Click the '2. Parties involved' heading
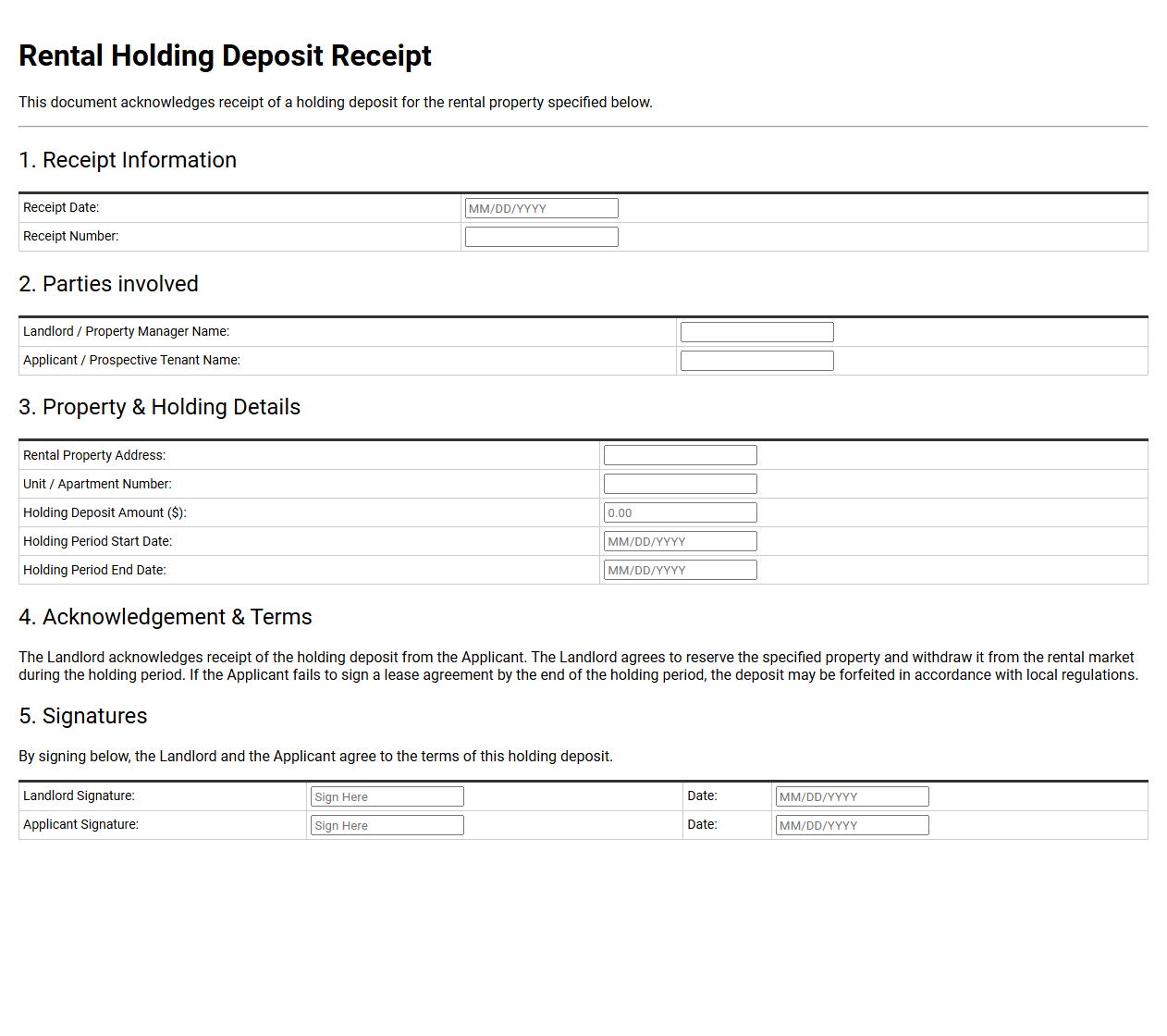Image resolution: width=1167 pixels, height=1036 pixels. (108, 284)
